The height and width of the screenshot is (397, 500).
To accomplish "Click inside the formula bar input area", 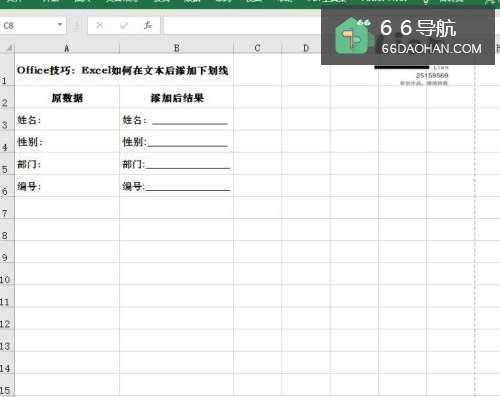I will pos(242,25).
